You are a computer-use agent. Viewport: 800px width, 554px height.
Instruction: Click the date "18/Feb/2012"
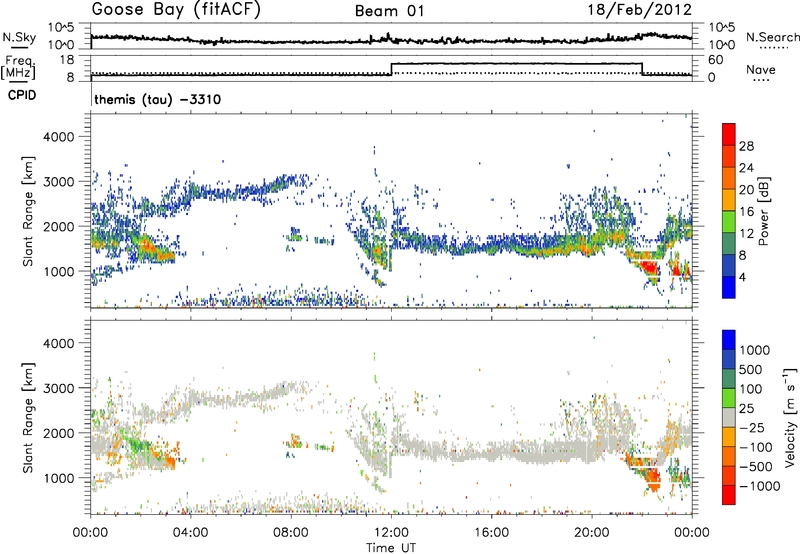click(x=639, y=10)
